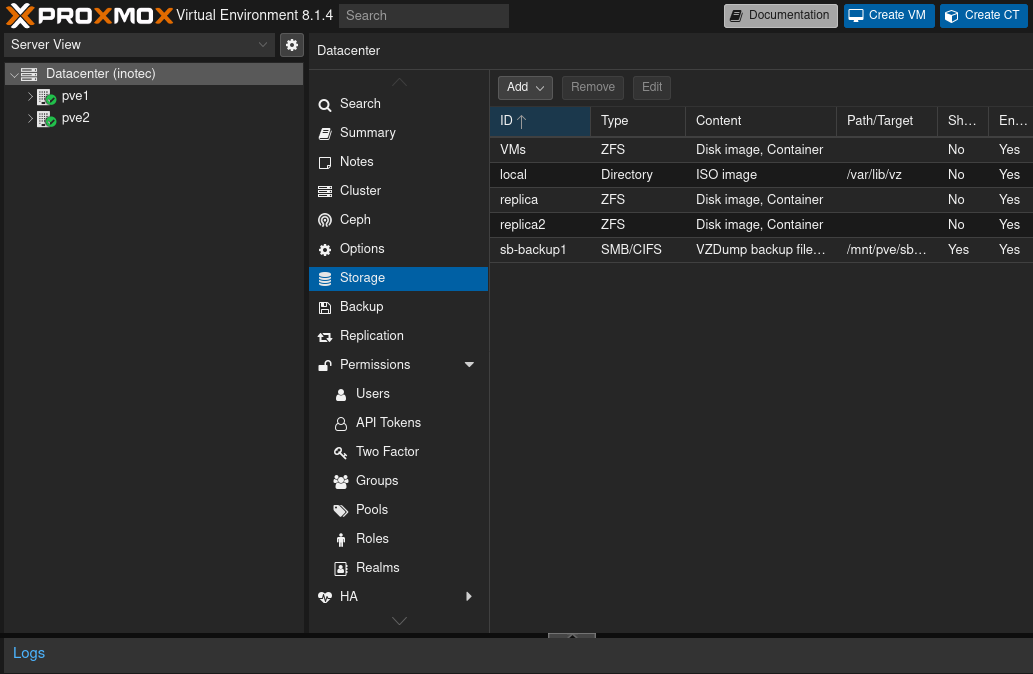Click the Create CT button

[984, 16]
